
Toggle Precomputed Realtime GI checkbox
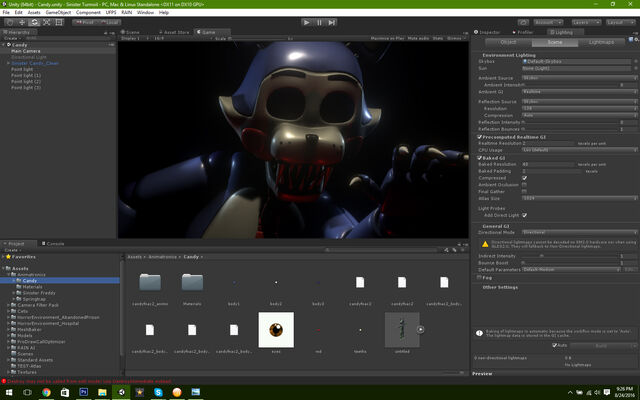point(480,137)
